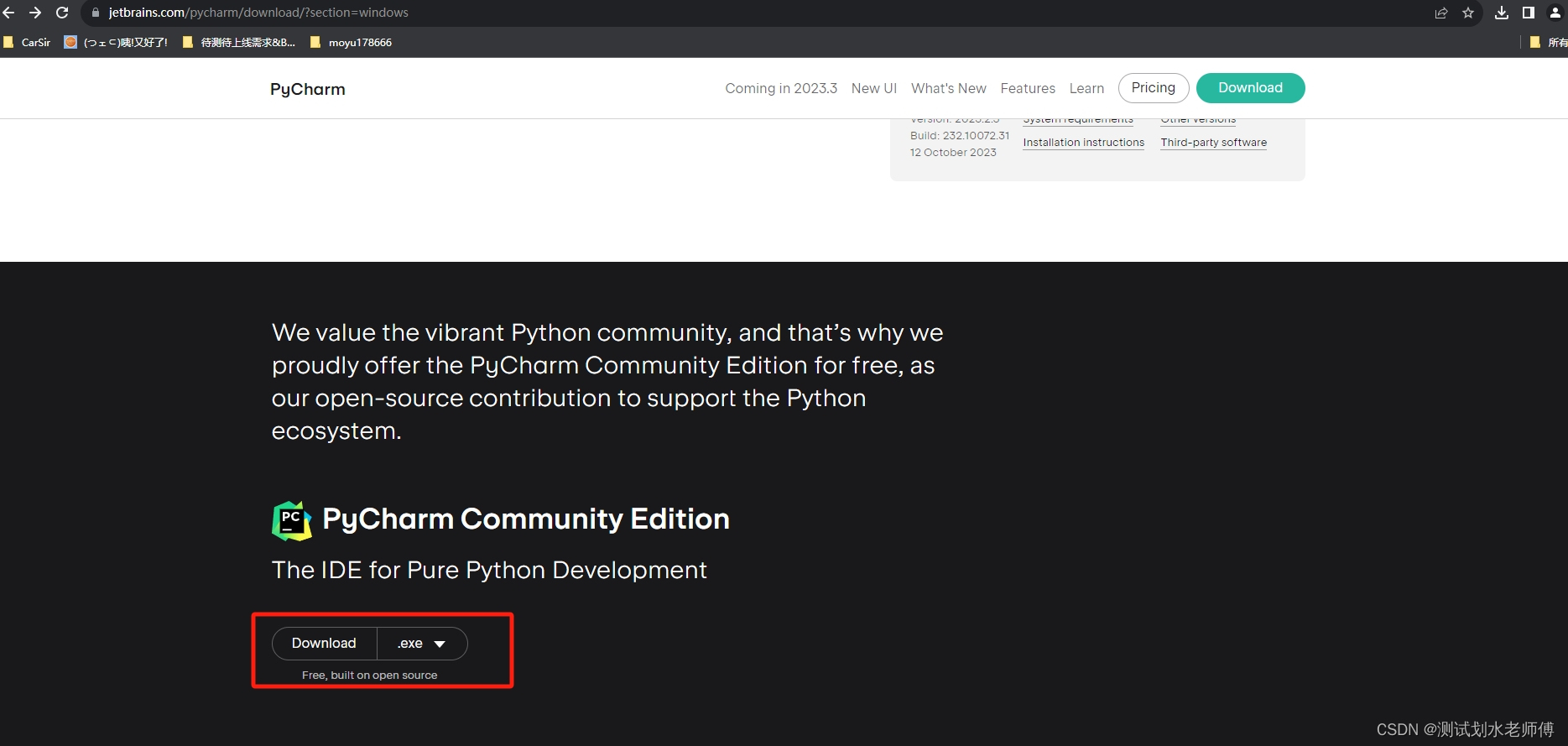
Task: Click the Build: 232.10072.31 text
Action: [960, 136]
